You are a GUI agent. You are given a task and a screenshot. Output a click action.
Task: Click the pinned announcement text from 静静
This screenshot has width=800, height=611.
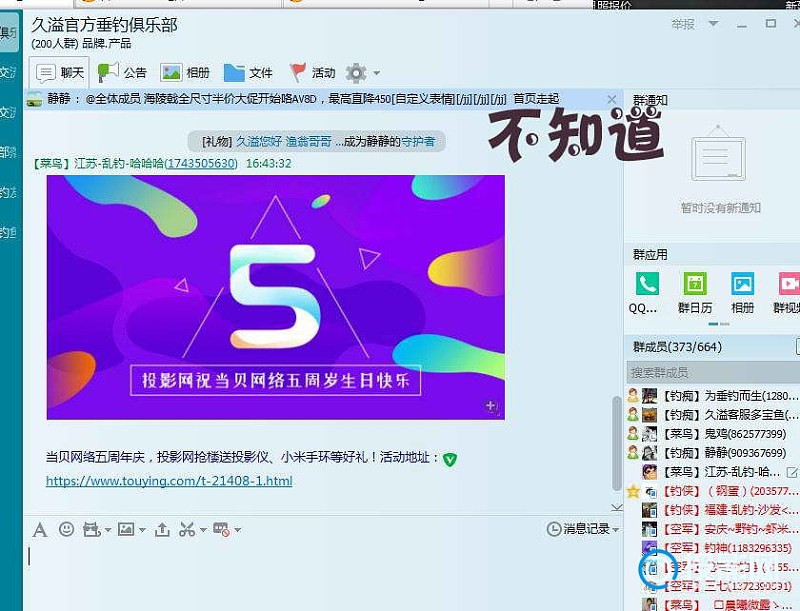point(303,98)
